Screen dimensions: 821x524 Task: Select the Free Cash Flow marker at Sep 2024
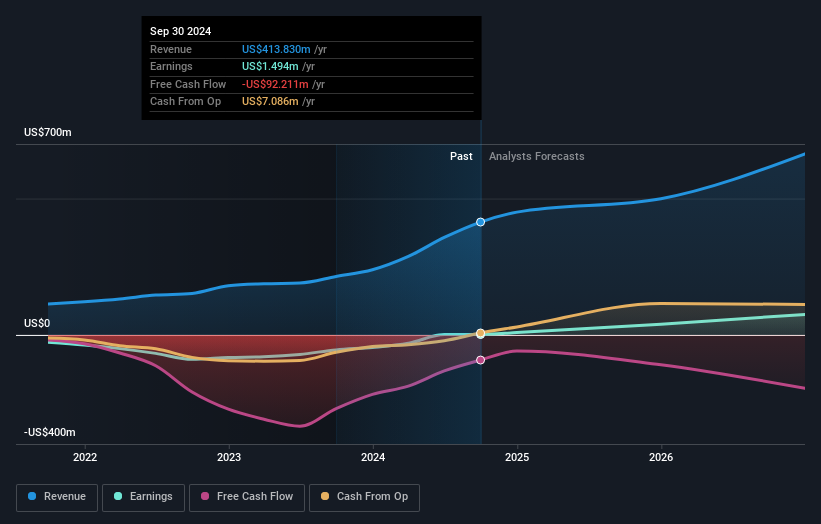480,360
